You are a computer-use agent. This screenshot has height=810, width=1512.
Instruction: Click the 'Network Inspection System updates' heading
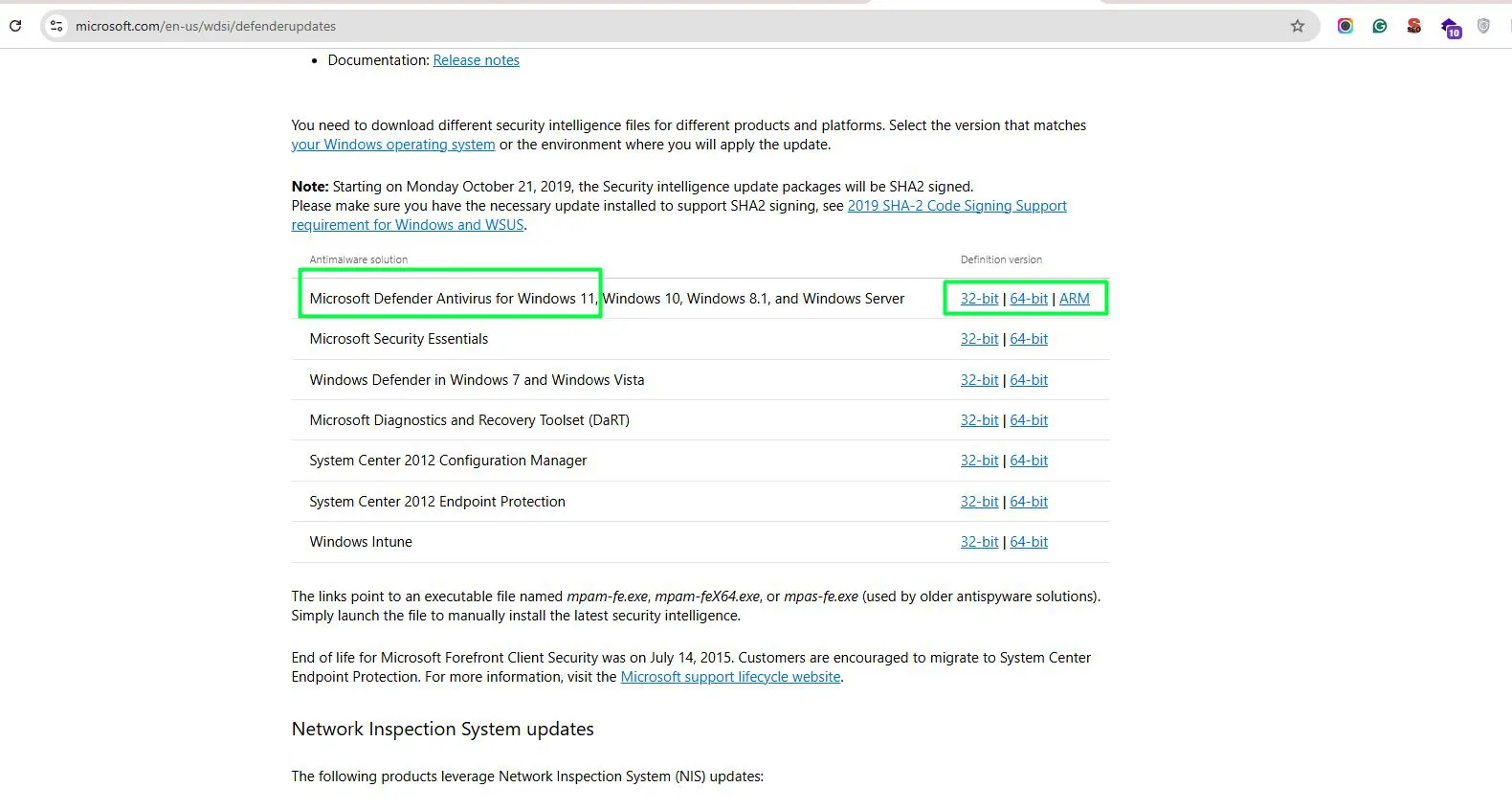tap(442, 729)
